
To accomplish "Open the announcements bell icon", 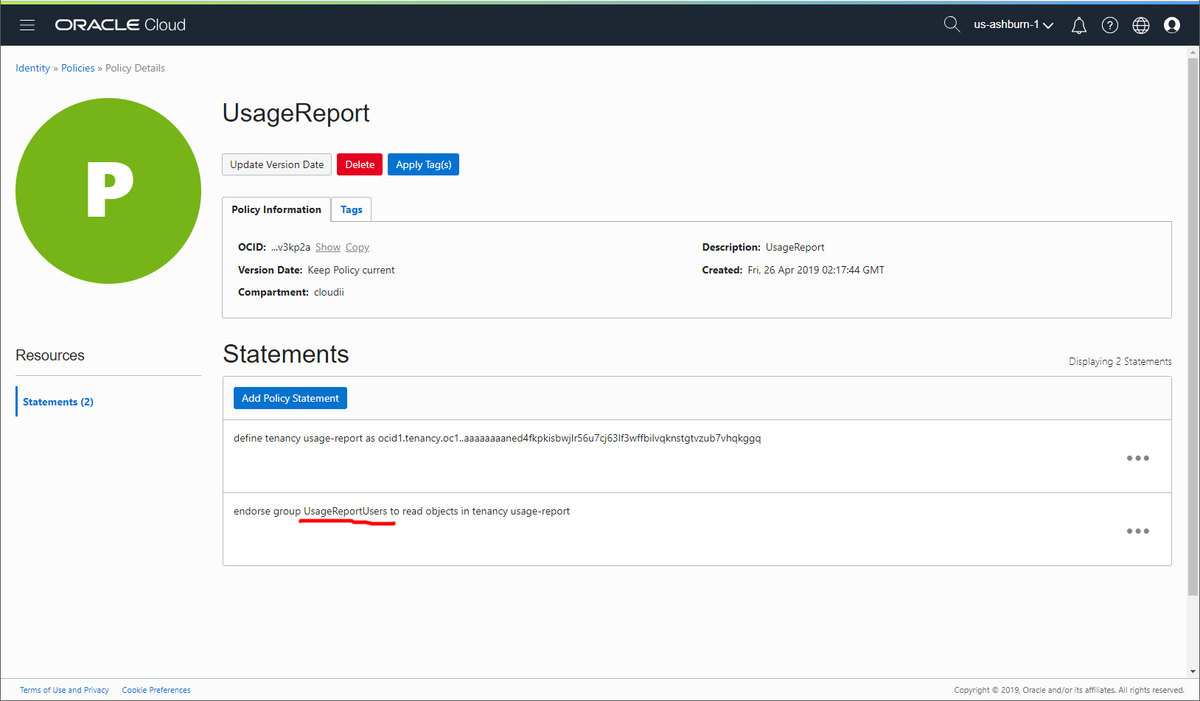I will point(1079,26).
